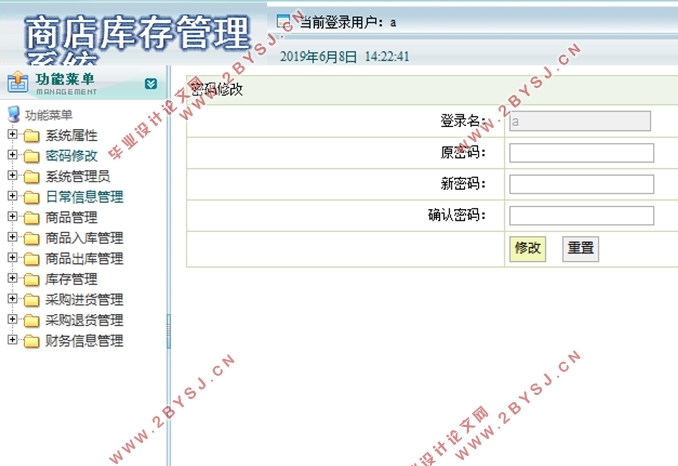Click the 功能菜单 header management icon
Viewport: 678px width, 466px height.
pyautogui.click(x=18, y=82)
